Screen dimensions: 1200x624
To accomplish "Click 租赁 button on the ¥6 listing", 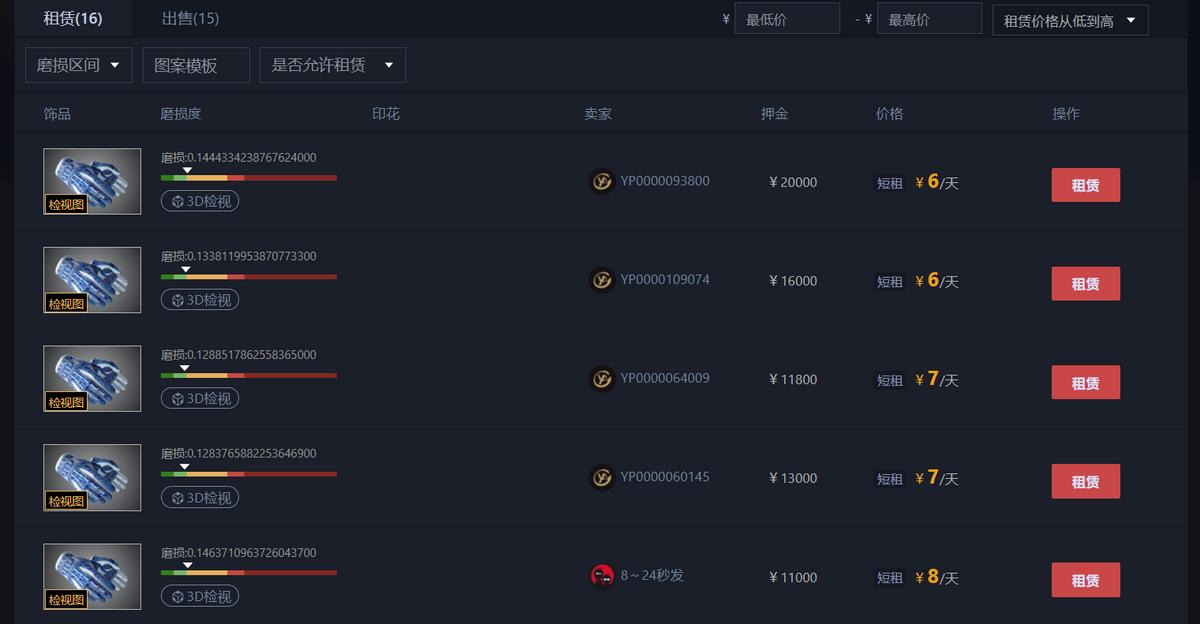I will (x=1085, y=184).
